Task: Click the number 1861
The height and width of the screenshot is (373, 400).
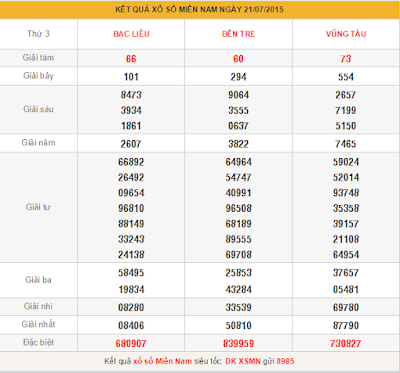Action: (x=131, y=126)
